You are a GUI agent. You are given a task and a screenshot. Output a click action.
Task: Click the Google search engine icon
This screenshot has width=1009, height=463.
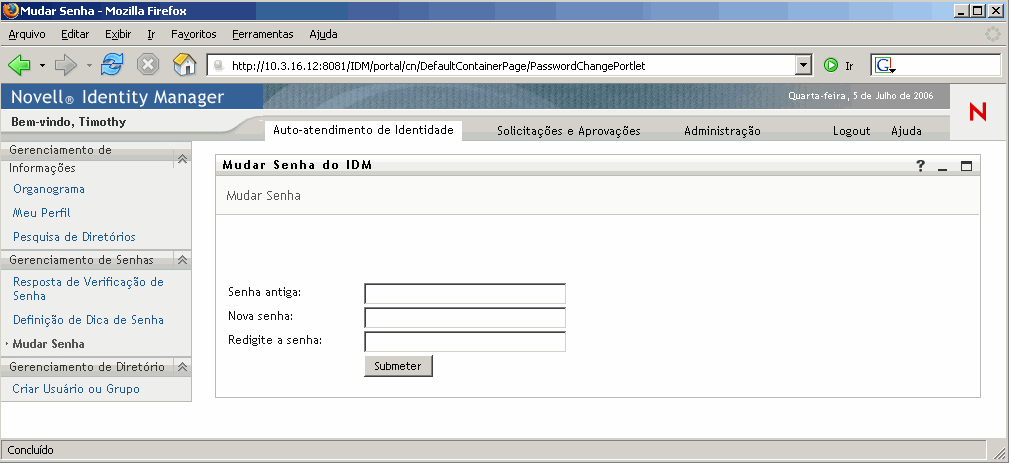pos(884,65)
